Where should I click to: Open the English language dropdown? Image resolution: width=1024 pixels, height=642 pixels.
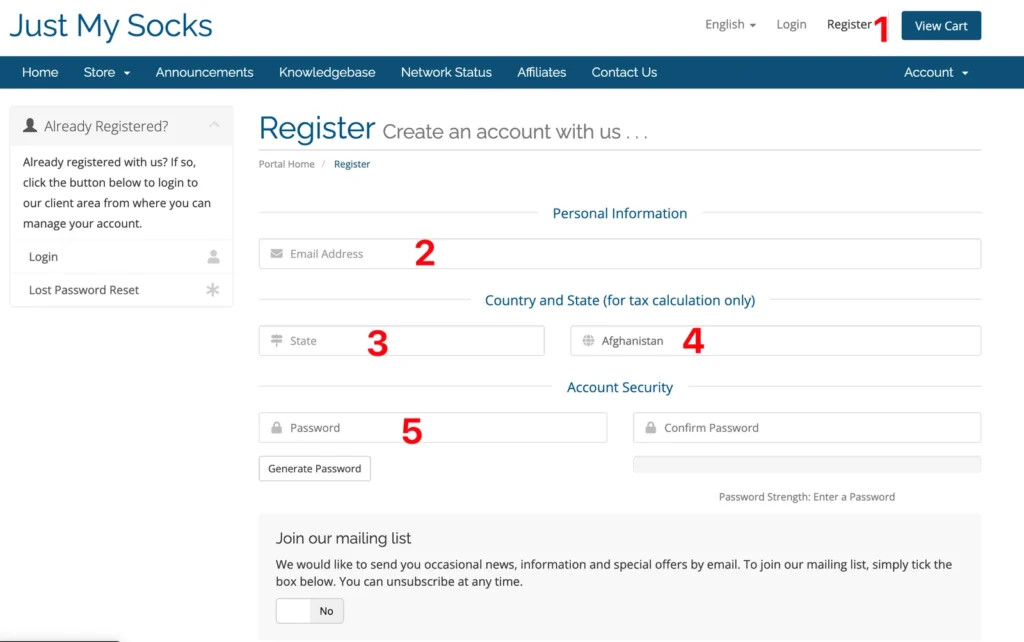tap(730, 25)
